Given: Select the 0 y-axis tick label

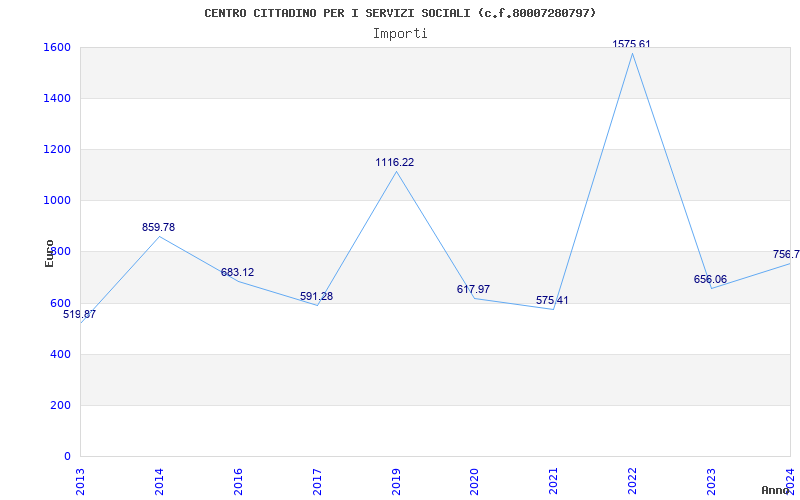Looking at the screenshot, I should (x=67, y=457).
